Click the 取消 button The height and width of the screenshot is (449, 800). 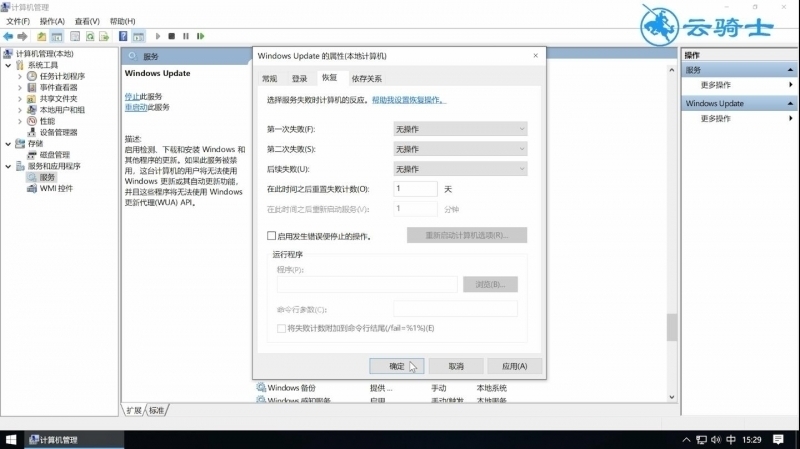[456, 366]
